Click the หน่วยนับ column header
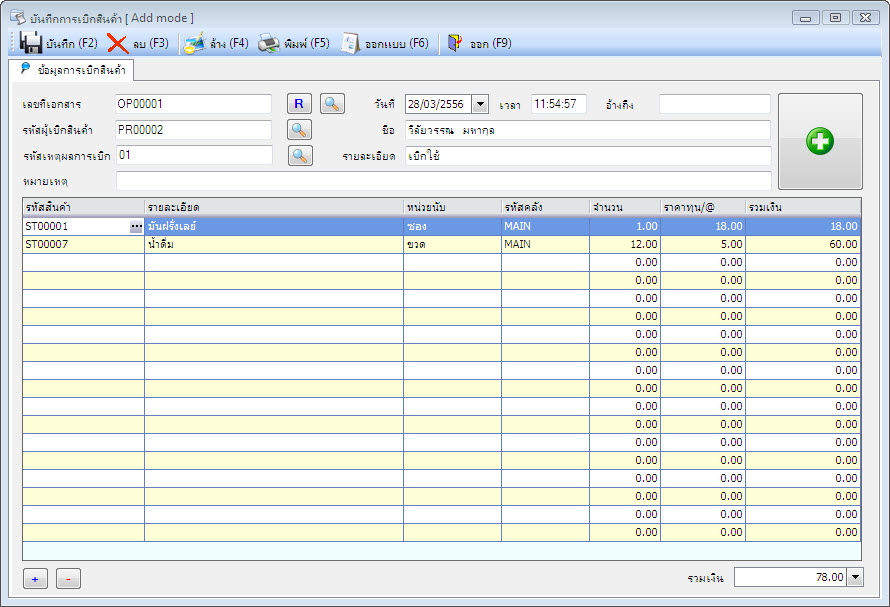The height and width of the screenshot is (607, 890). pyautogui.click(x=452, y=207)
